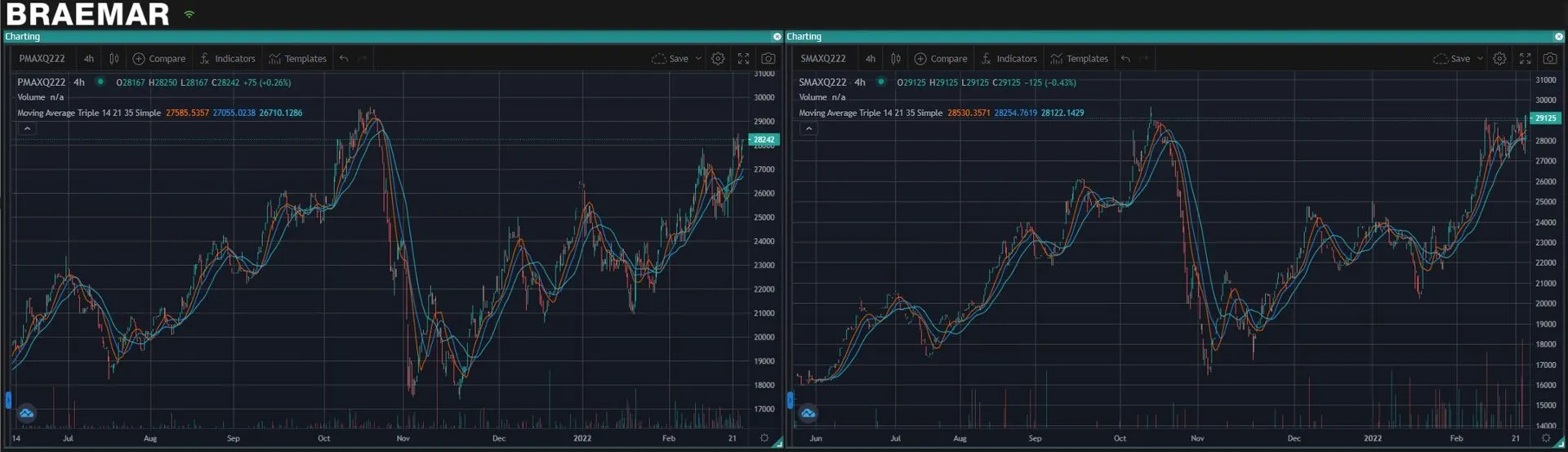Open Templates dropdown in right chart

tap(1079, 59)
